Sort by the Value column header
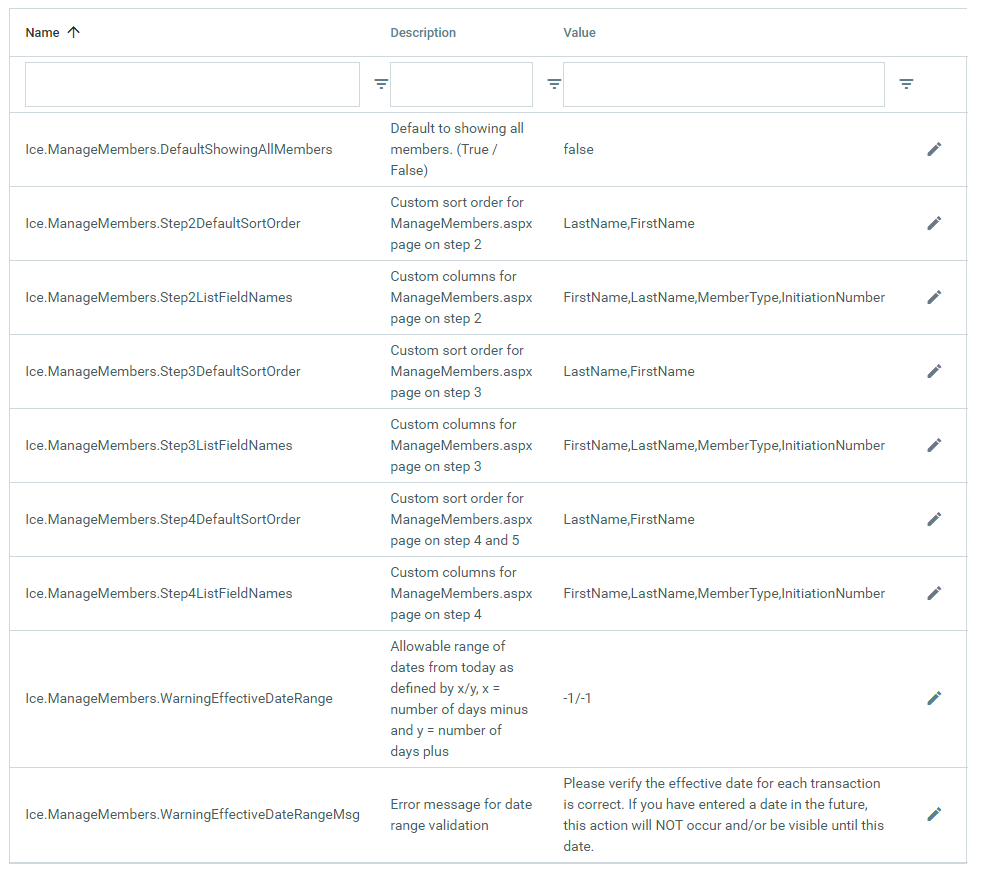The width and height of the screenshot is (984, 875). [579, 33]
